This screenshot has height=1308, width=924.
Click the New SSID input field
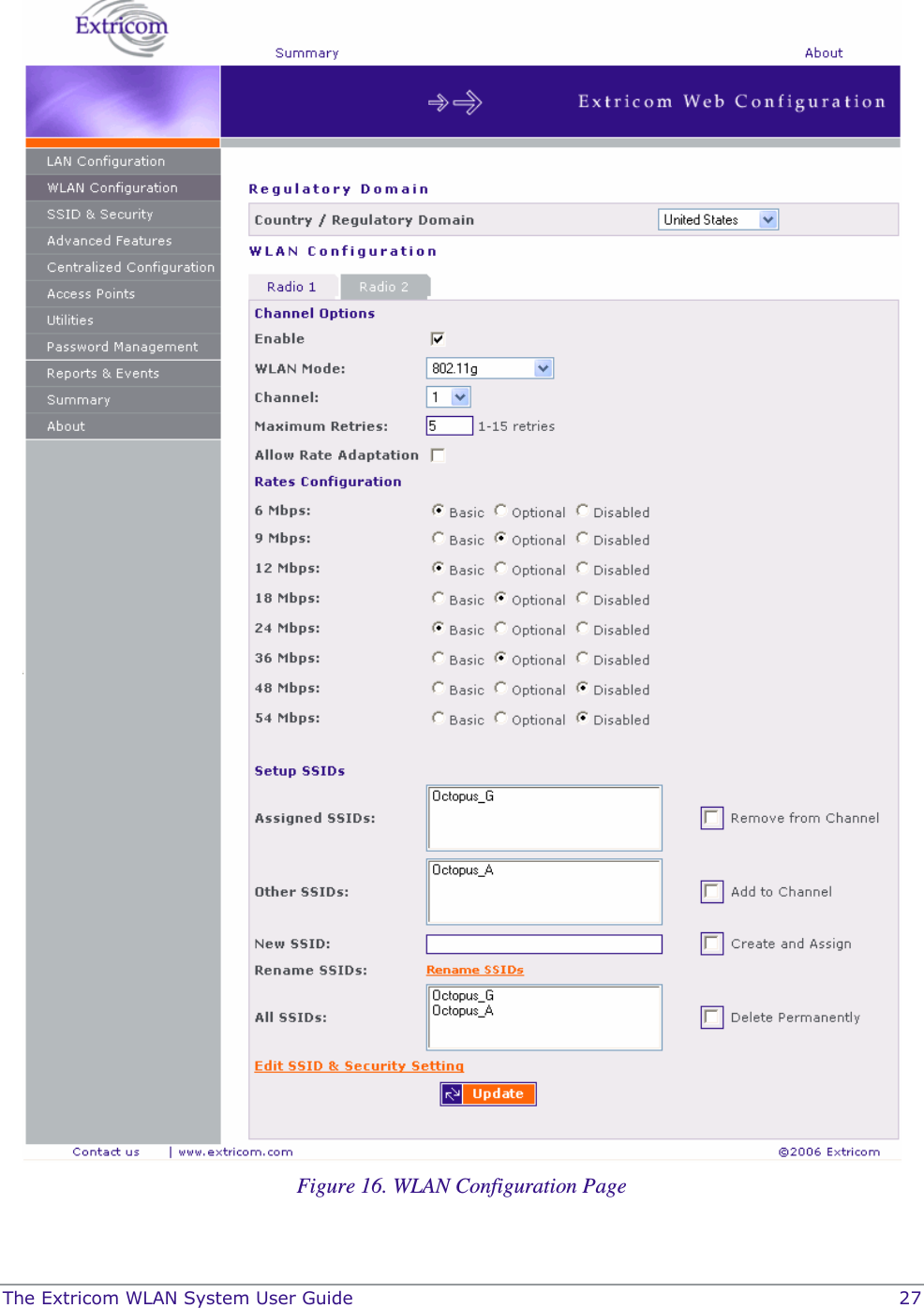pyautogui.click(x=544, y=944)
